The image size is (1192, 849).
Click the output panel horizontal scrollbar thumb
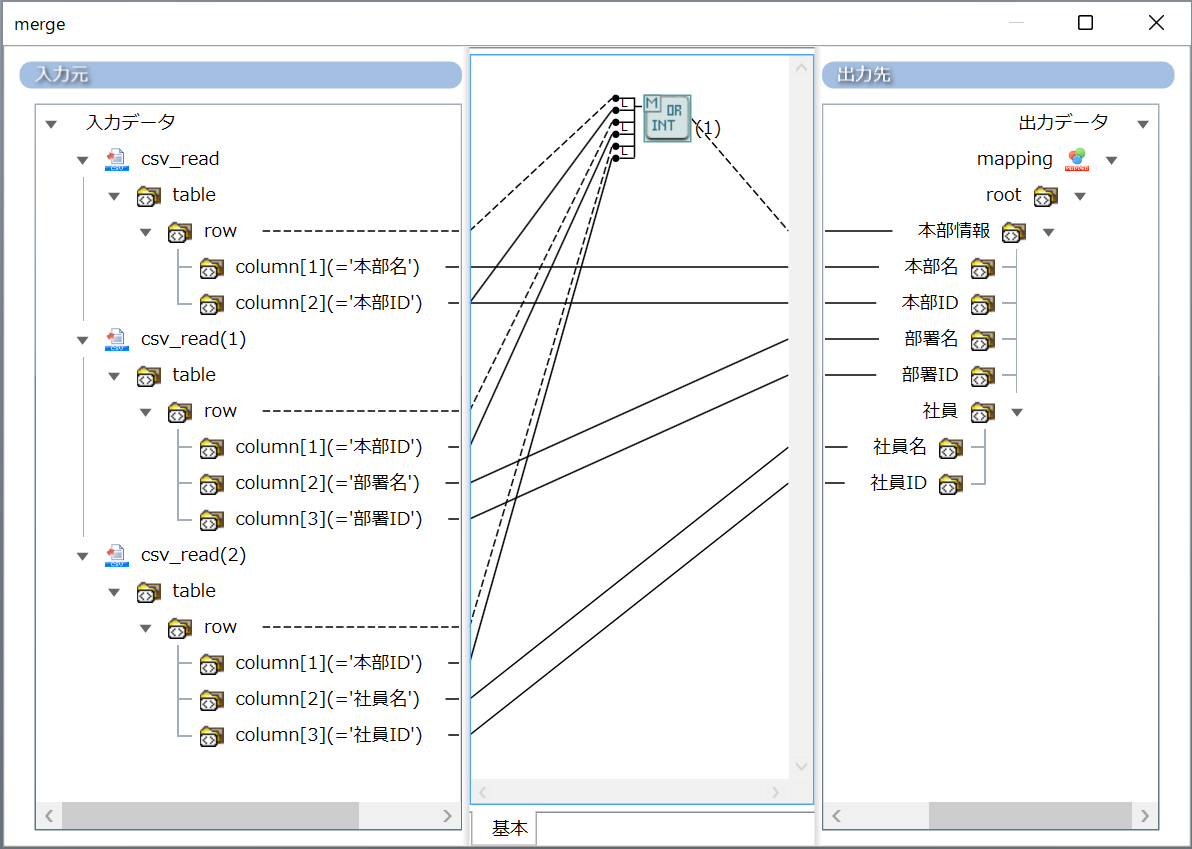tap(1030, 816)
